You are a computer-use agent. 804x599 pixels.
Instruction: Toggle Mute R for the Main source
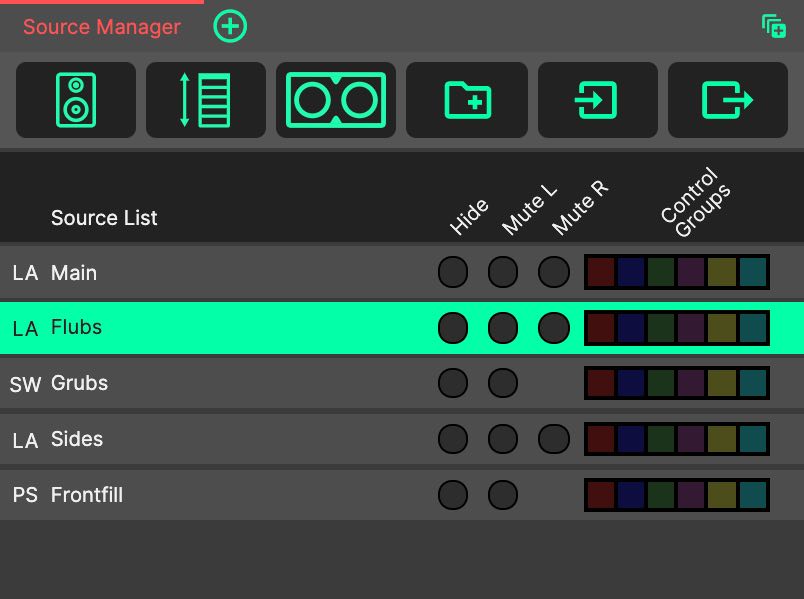coord(554,272)
